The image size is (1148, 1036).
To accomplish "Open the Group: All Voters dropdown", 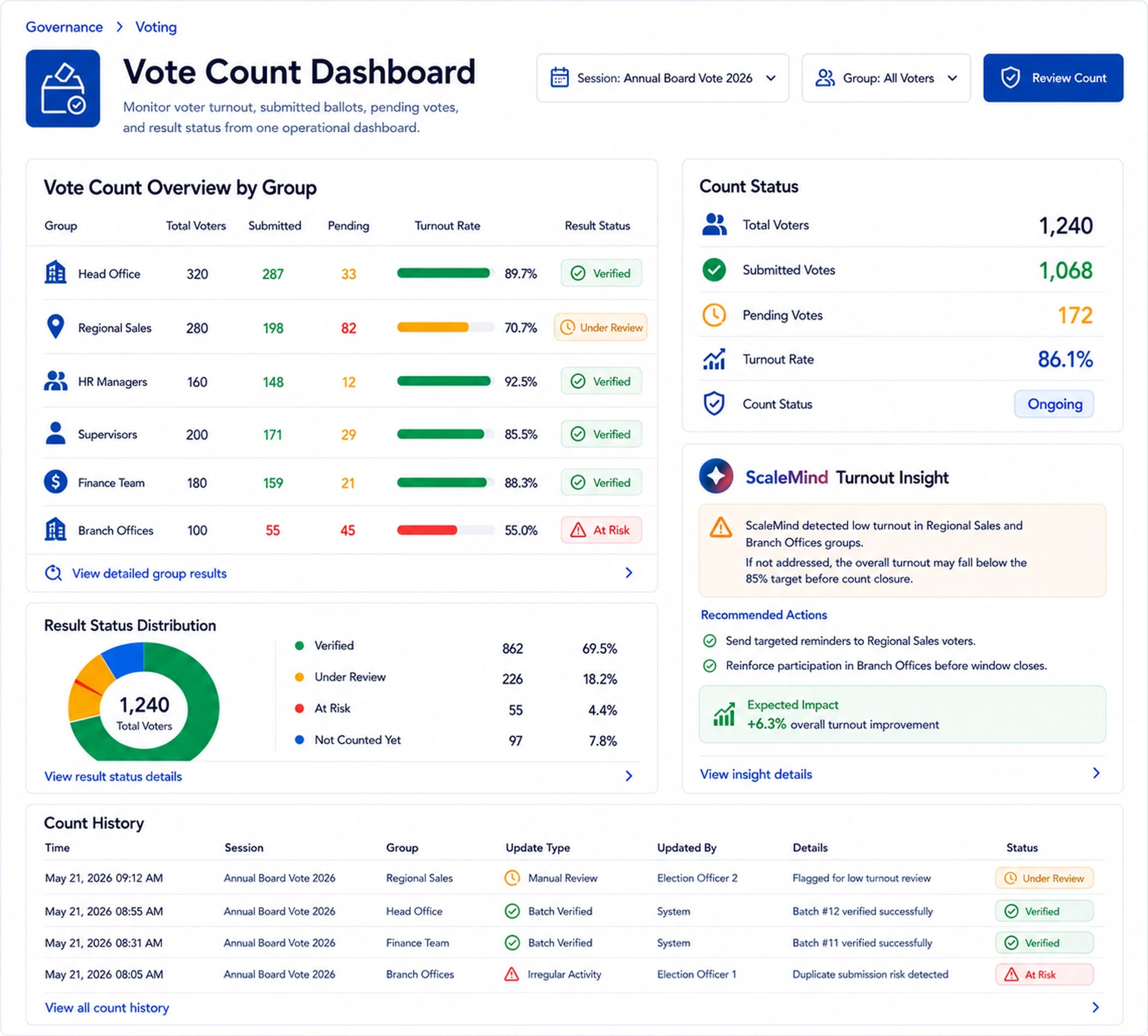I will point(886,78).
